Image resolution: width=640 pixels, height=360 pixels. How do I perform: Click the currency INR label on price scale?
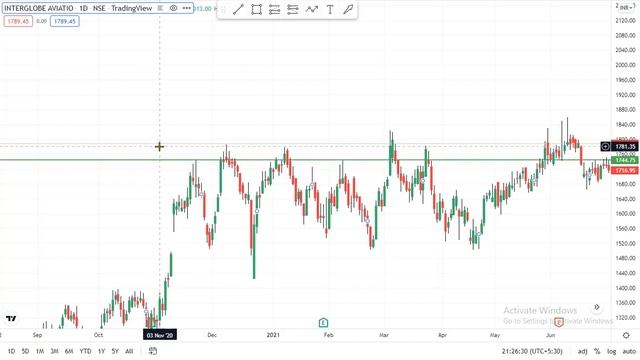click(626, 7)
